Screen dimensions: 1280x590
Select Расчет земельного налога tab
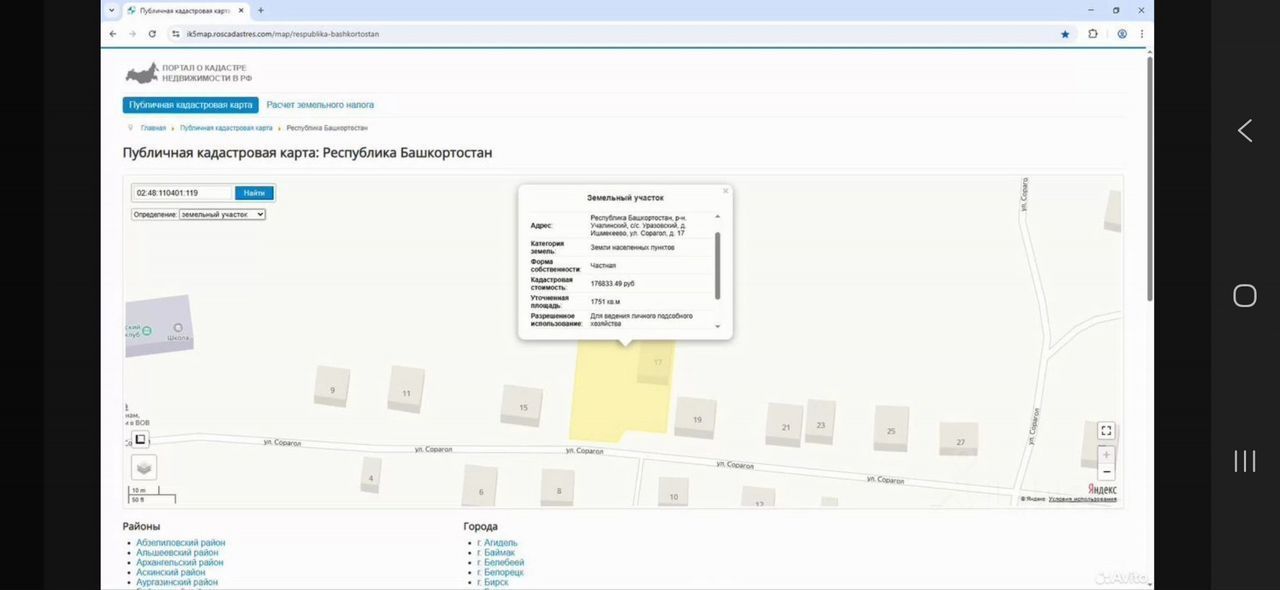(x=320, y=105)
